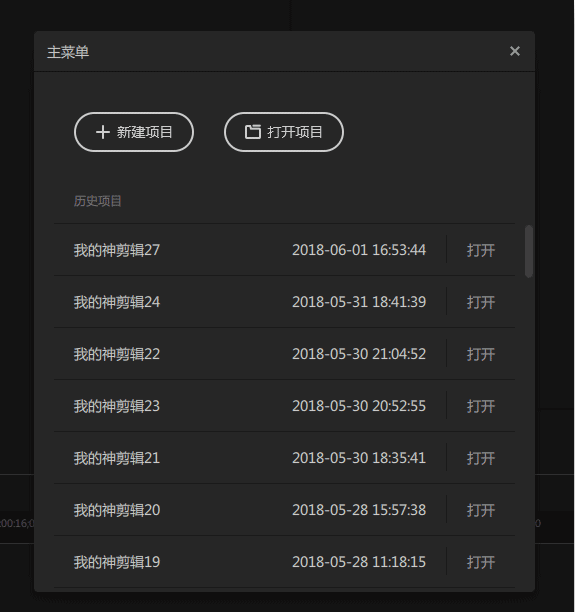
Task: Open project 我的神剪辑27 via 打开
Action: pyautogui.click(x=481, y=250)
